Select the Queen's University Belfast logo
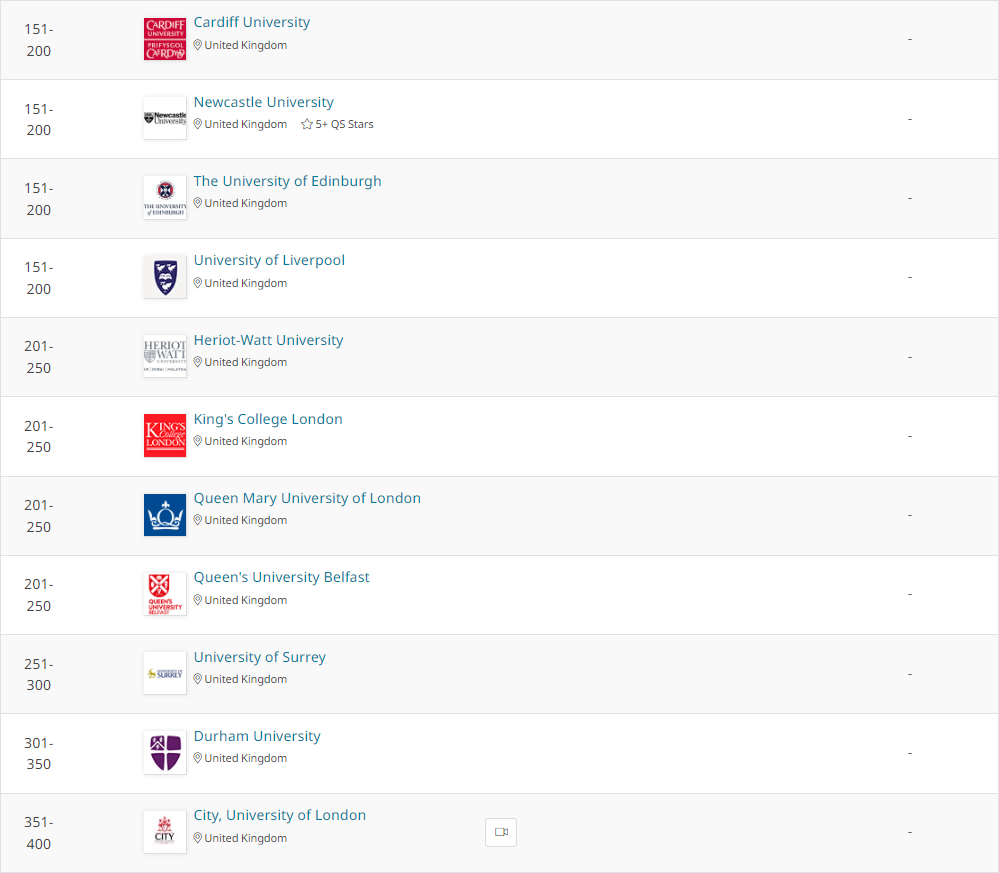The width and height of the screenshot is (999, 873). pyautogui.click(x=165, y=594)
